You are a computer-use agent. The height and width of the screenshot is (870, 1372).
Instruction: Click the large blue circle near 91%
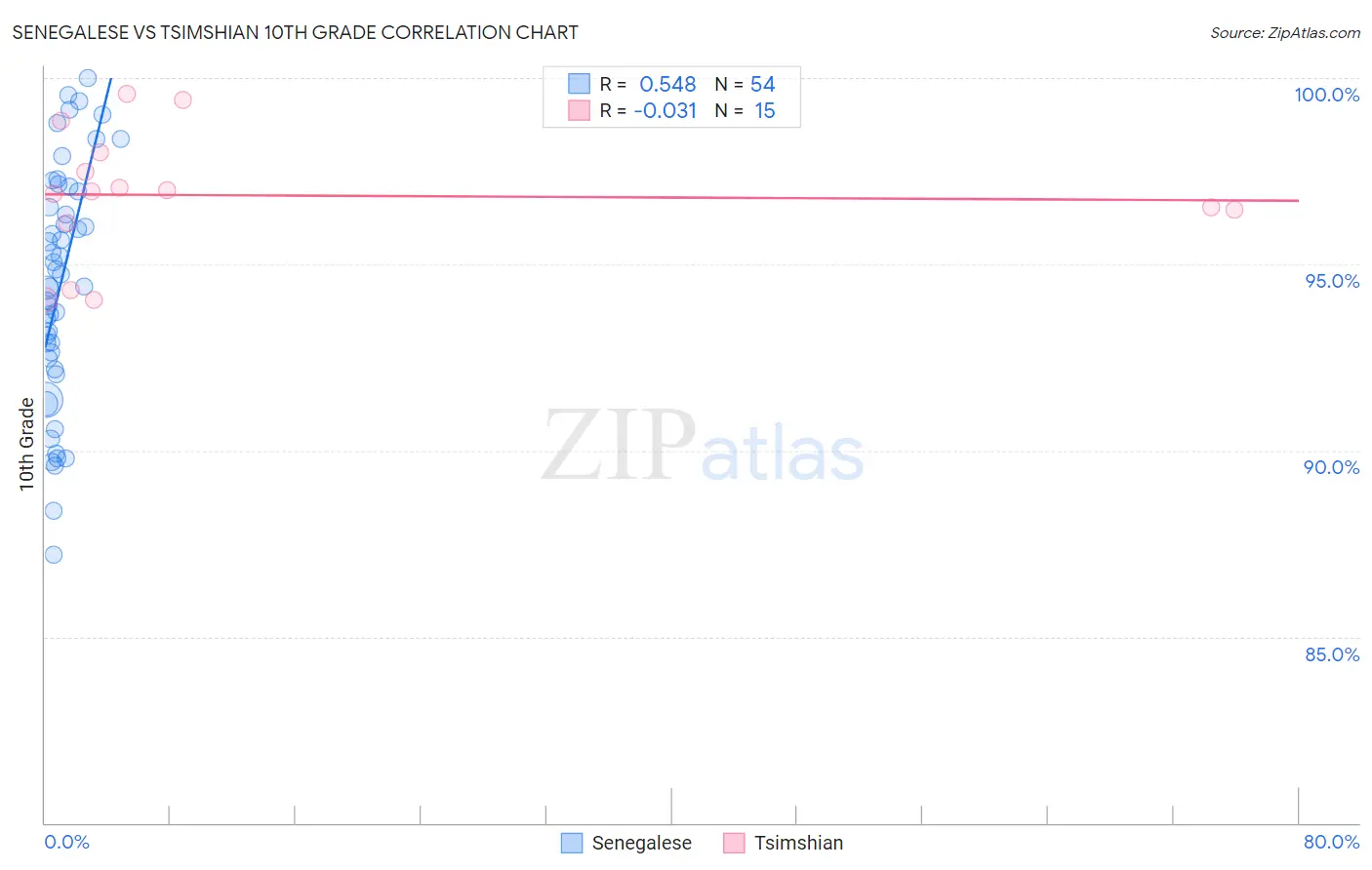click(45, 400)
